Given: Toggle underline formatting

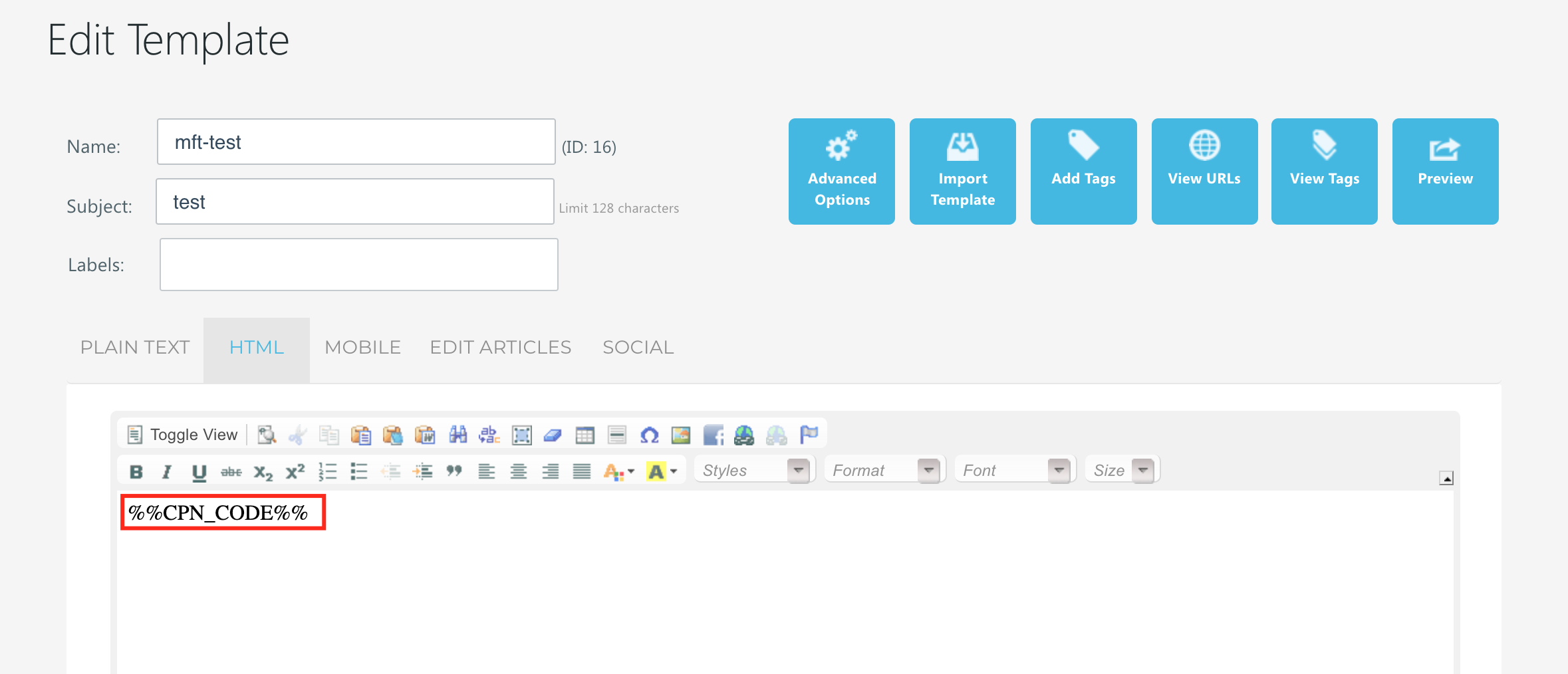Looking at the screenshot, I should click(x=199, y=472).
